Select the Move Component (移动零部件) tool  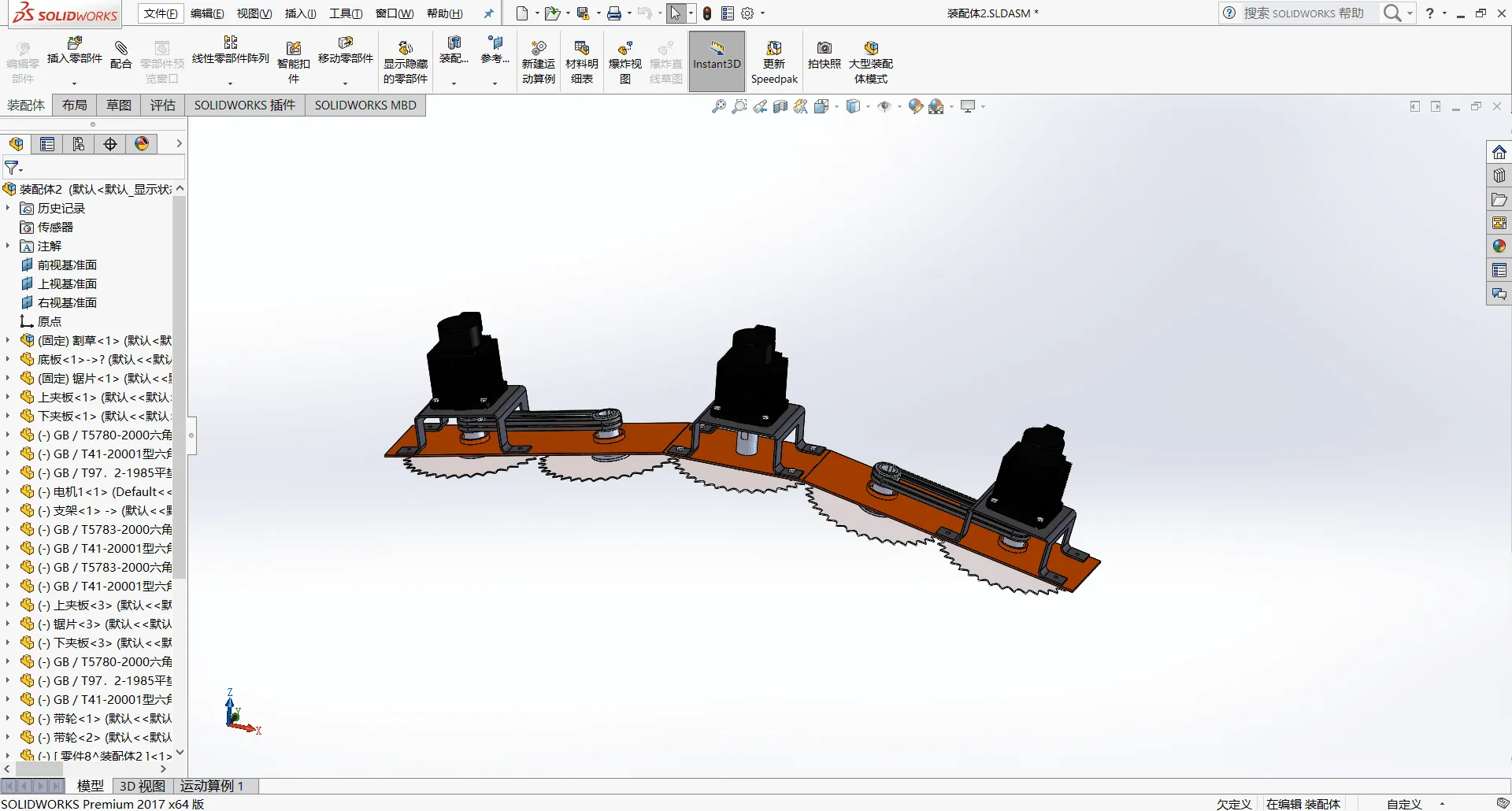(x=345, y=50)
